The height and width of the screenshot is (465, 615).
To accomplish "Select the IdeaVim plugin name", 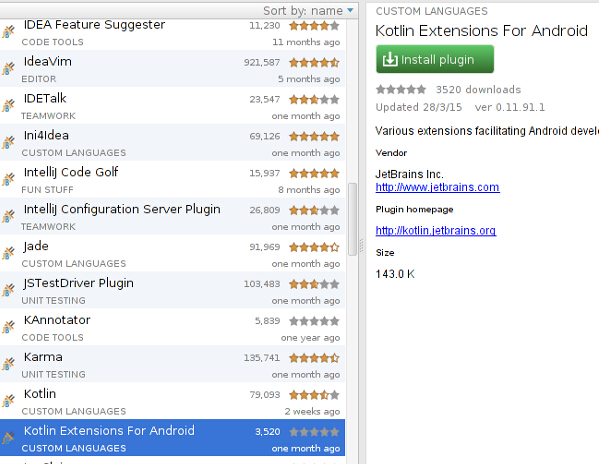I will [48, 62].
